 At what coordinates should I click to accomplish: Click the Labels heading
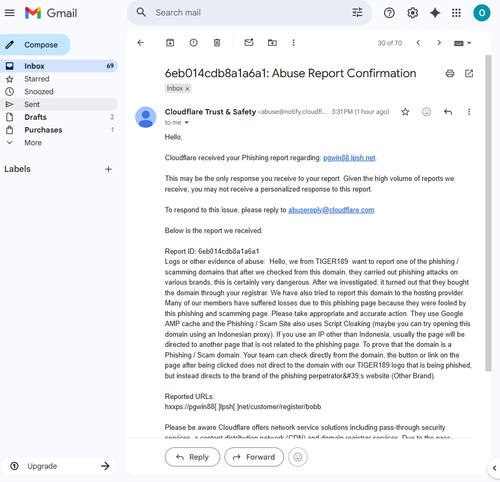tap(17, 169)
